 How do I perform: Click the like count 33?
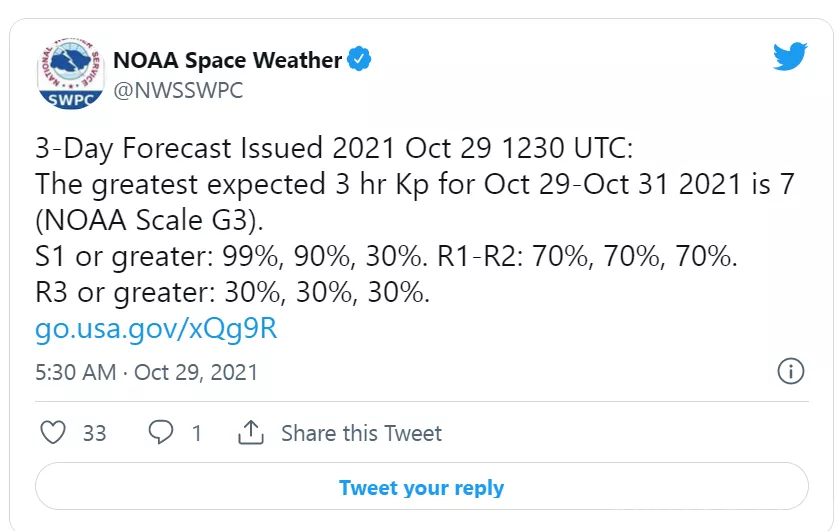coord(95,433)
